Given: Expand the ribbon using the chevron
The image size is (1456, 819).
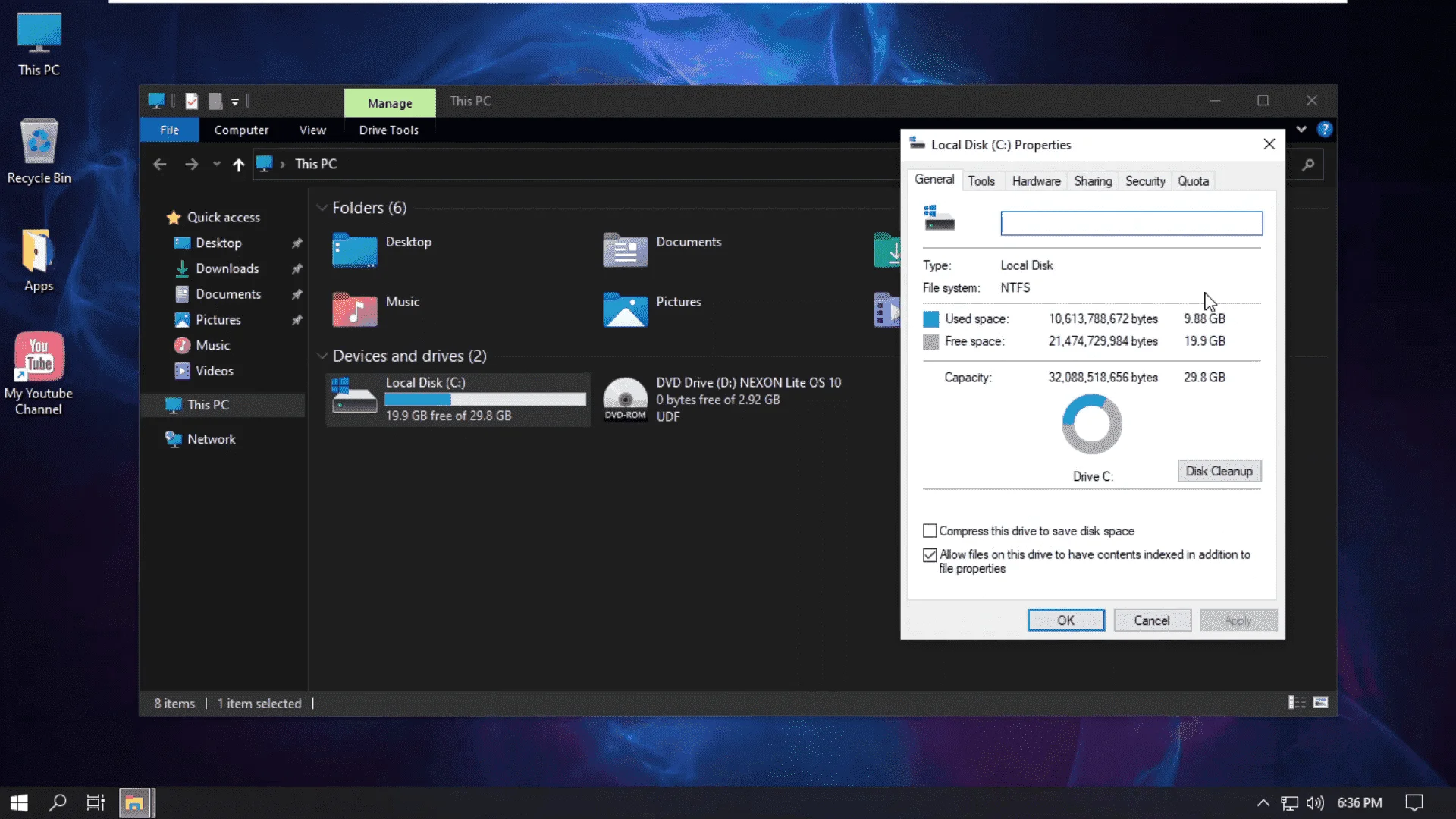Looking at the screenshot, I should (1301, 129).
